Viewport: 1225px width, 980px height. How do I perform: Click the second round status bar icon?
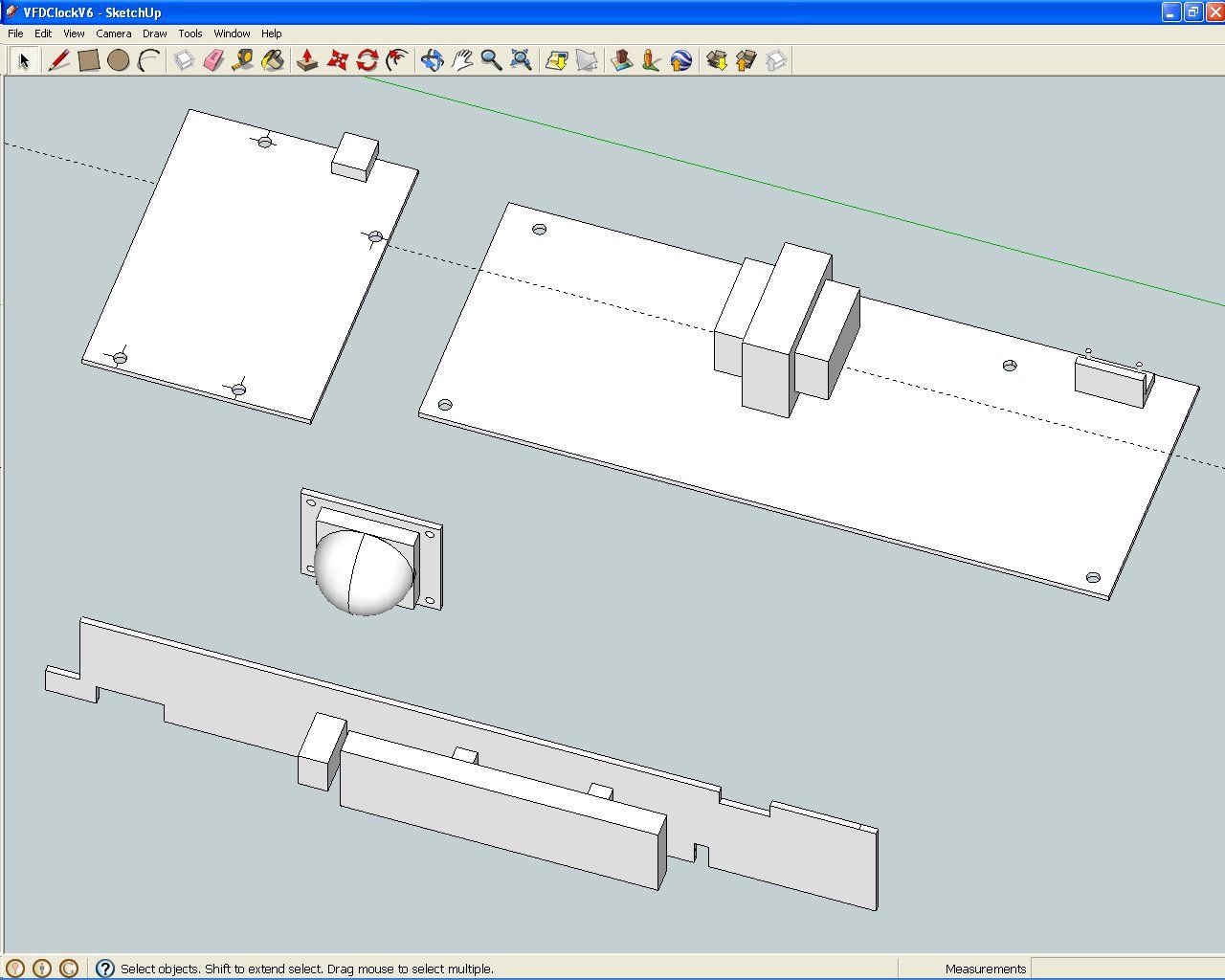coord(42,969)
